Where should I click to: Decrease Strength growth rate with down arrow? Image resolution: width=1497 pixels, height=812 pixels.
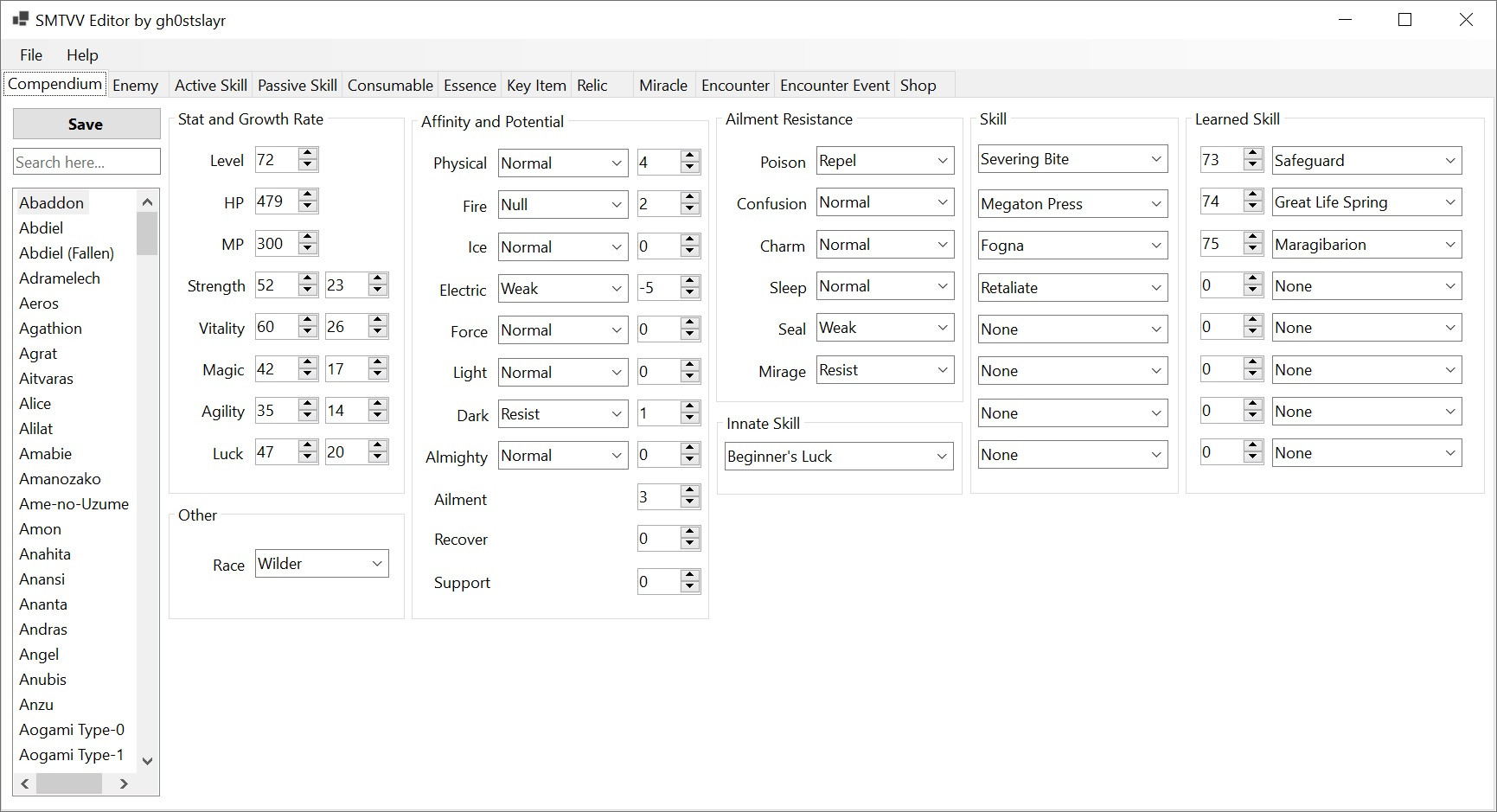378,291
